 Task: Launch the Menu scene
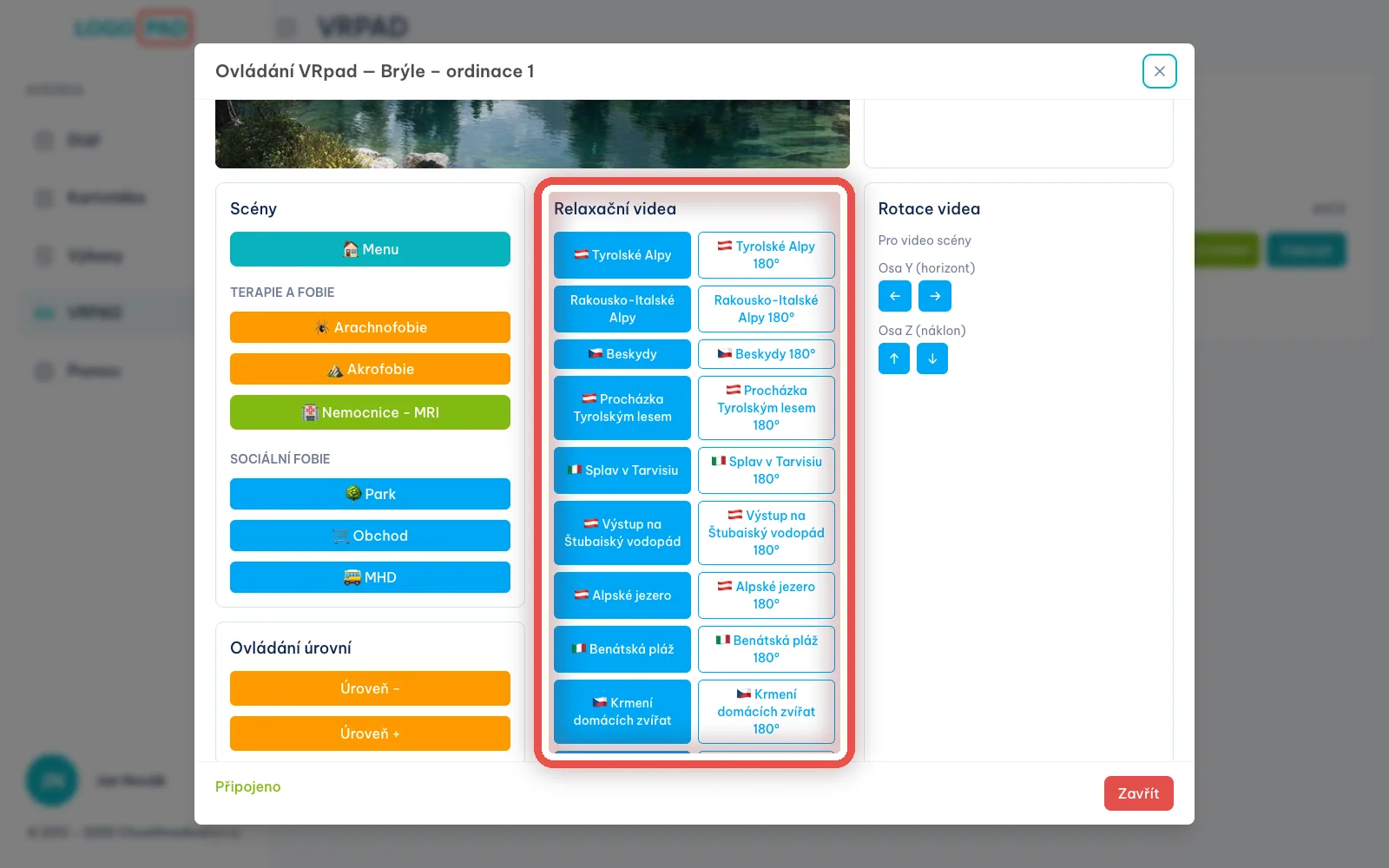point(370,249)
